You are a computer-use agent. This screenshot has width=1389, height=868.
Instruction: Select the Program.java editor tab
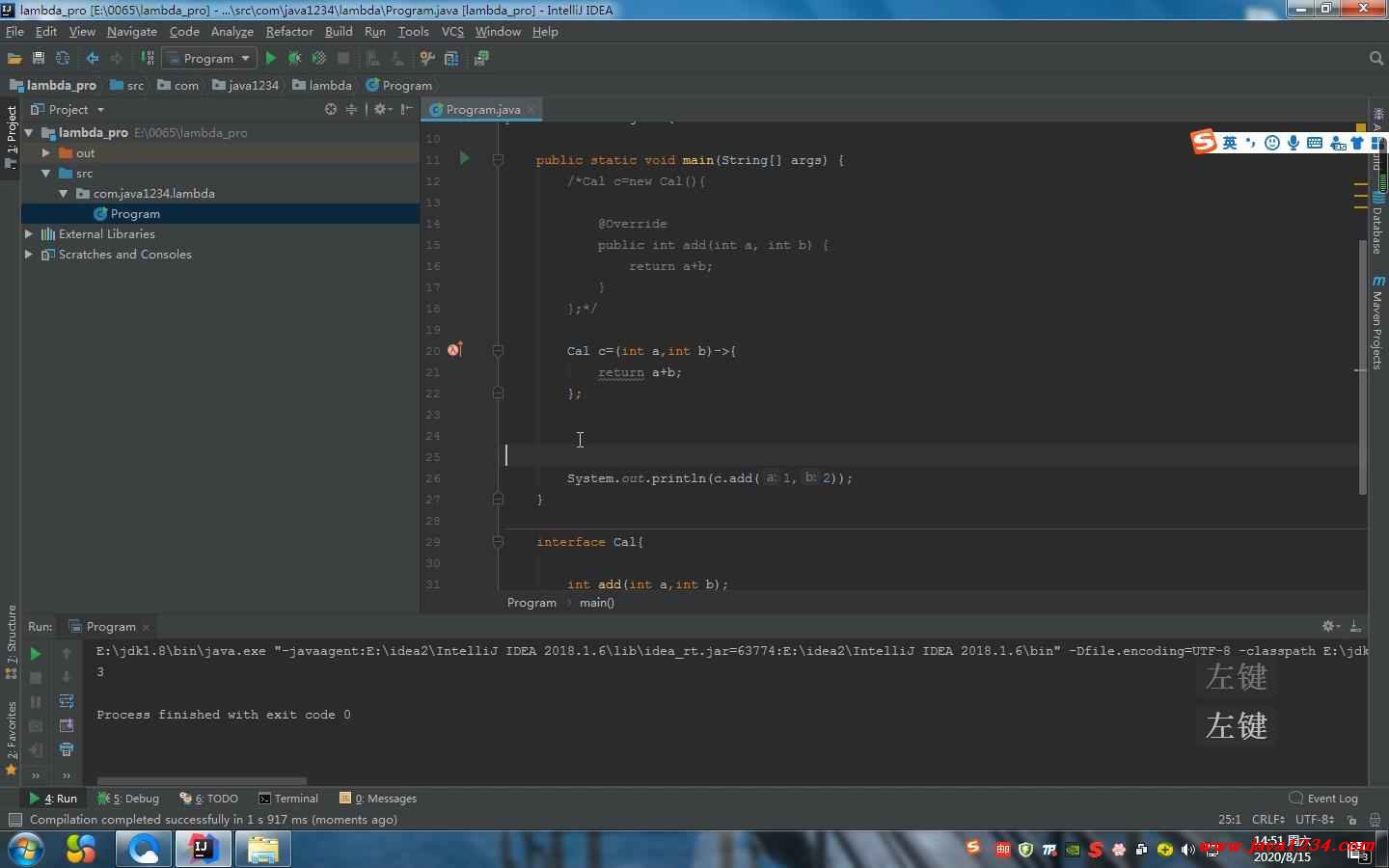pos(483,109)
